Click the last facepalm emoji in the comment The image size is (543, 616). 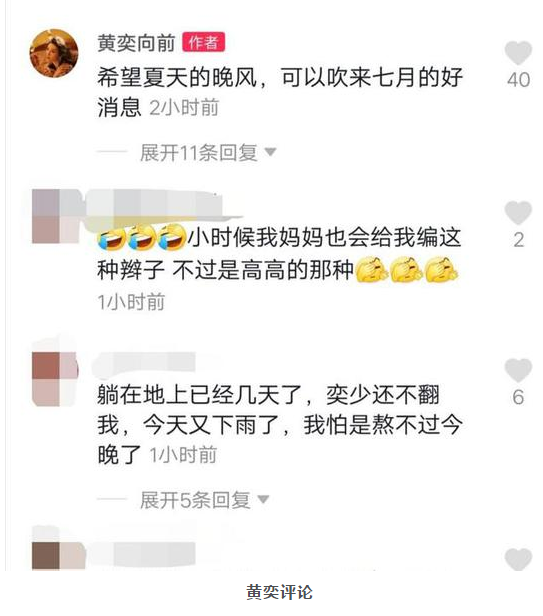(x=442, y=270)
